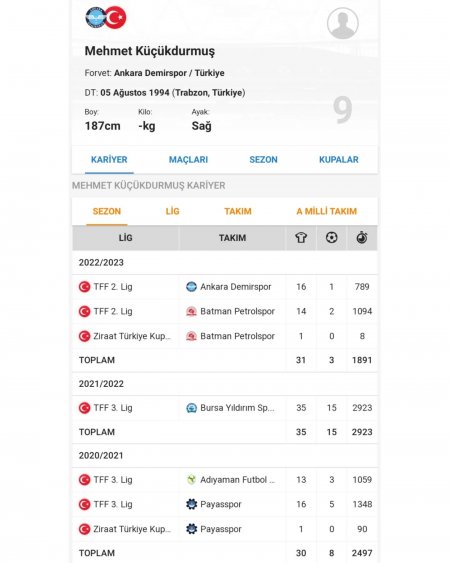Click the Payasspor logo in TFF 3. Lig row
This screenshot has height=563, width=450.
[191, 504]
